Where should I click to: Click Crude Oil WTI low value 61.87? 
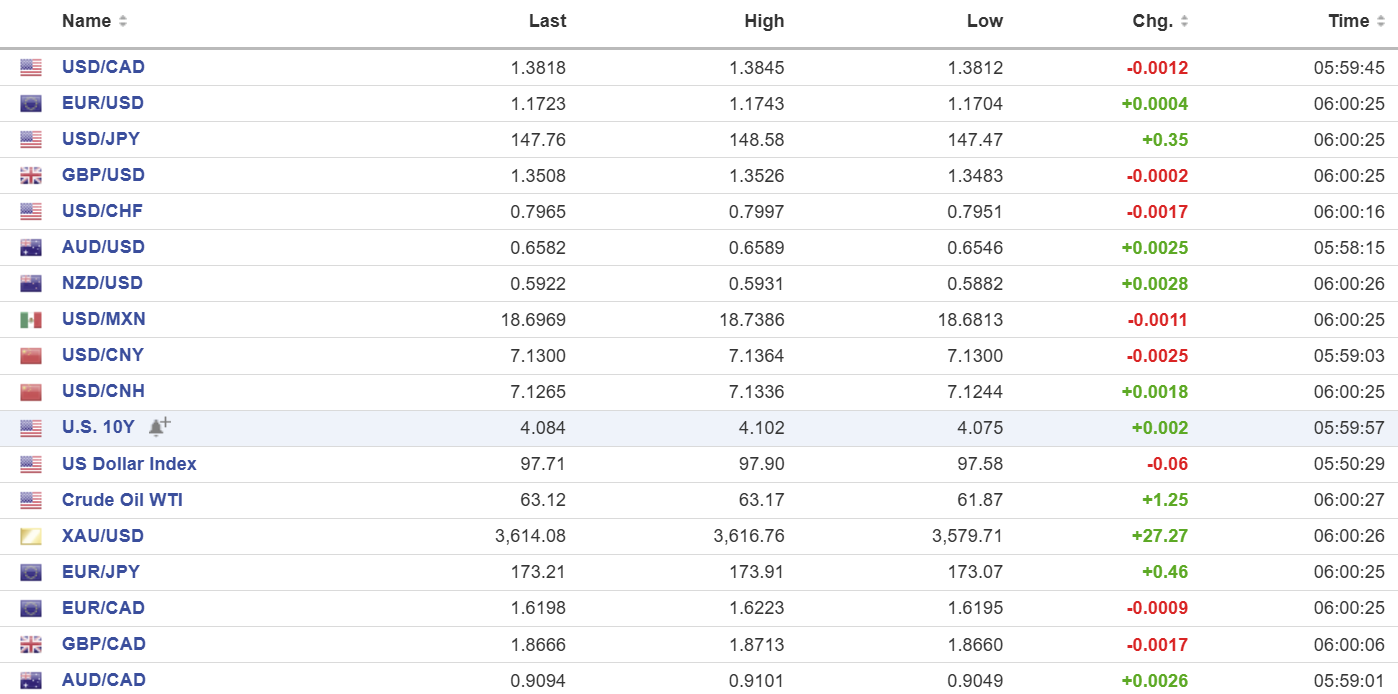(x=979, y=500)
